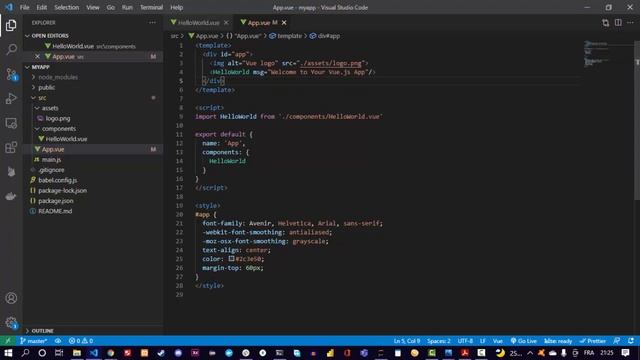Open main.js file in explorer
Screen dimensions: 640x360
pos(51,160)
